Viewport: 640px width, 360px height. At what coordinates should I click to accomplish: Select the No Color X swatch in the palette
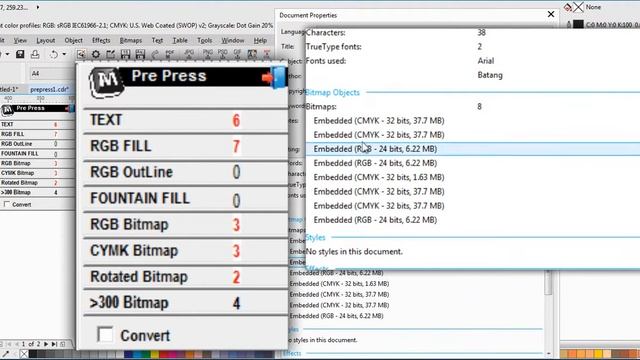click(x=24, y=354)
